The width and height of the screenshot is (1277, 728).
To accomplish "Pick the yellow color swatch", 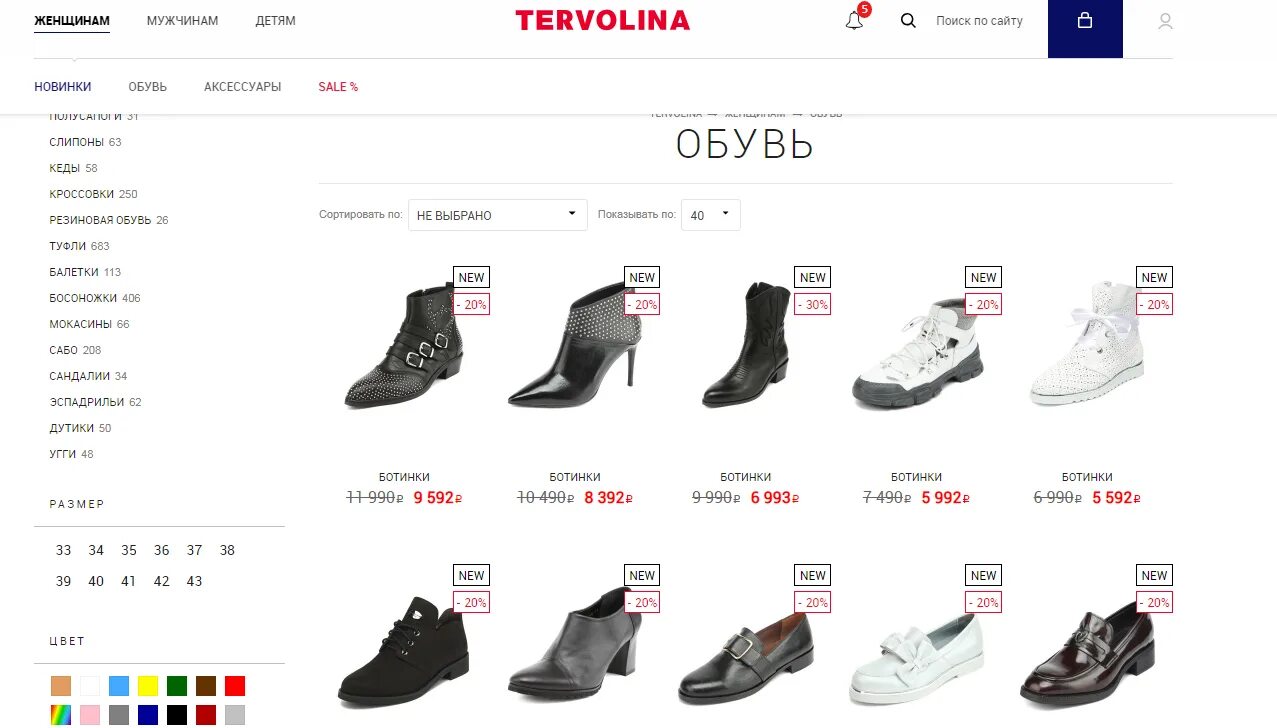I will 148,686.
